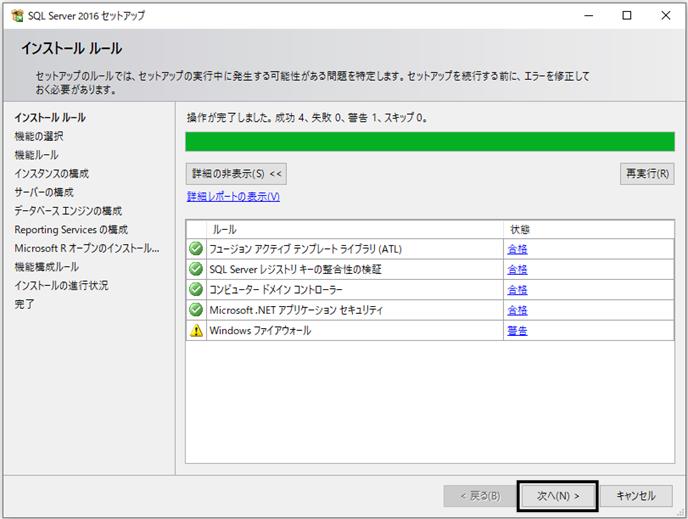
Task: Close the SQL Server 2016 setup window
Action: (666, 16)
